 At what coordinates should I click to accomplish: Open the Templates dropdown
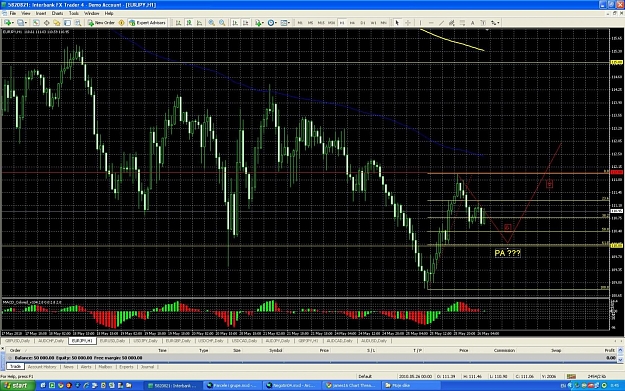point(285,23)
